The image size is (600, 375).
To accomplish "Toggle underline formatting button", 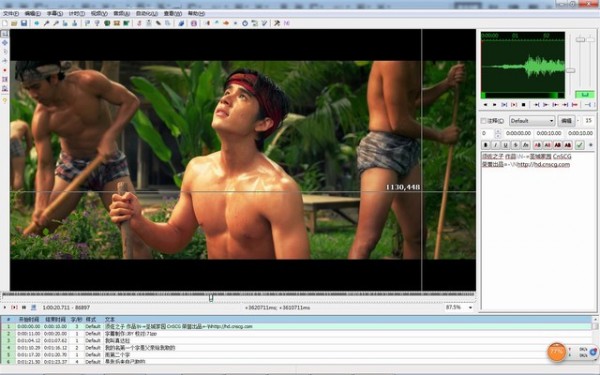I will [x=505, y=145].
